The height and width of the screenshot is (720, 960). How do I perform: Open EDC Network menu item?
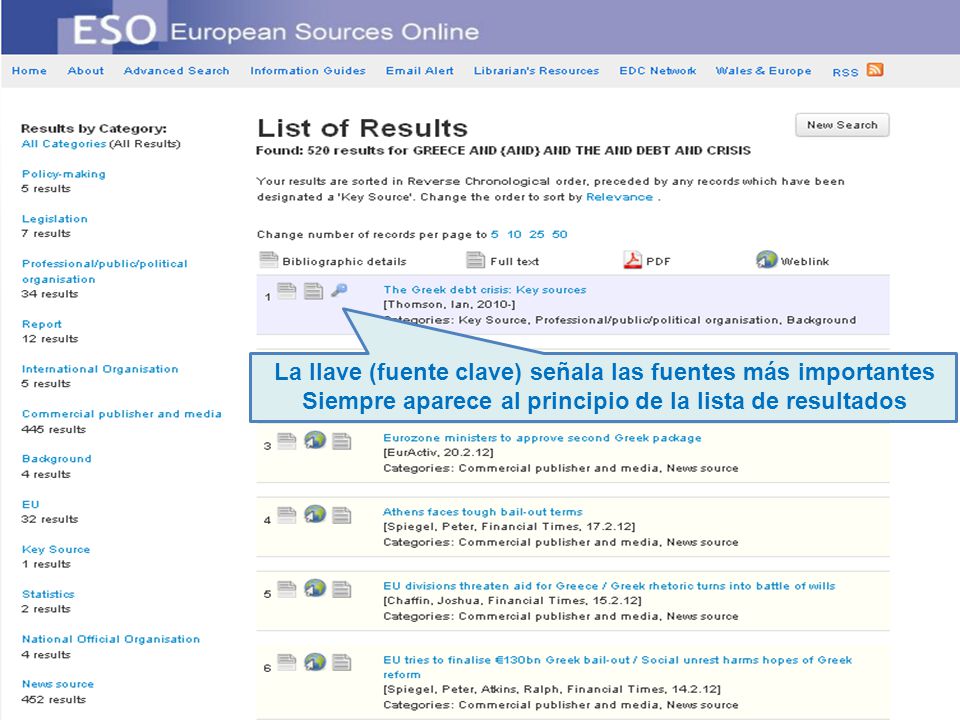coord(658,71)
